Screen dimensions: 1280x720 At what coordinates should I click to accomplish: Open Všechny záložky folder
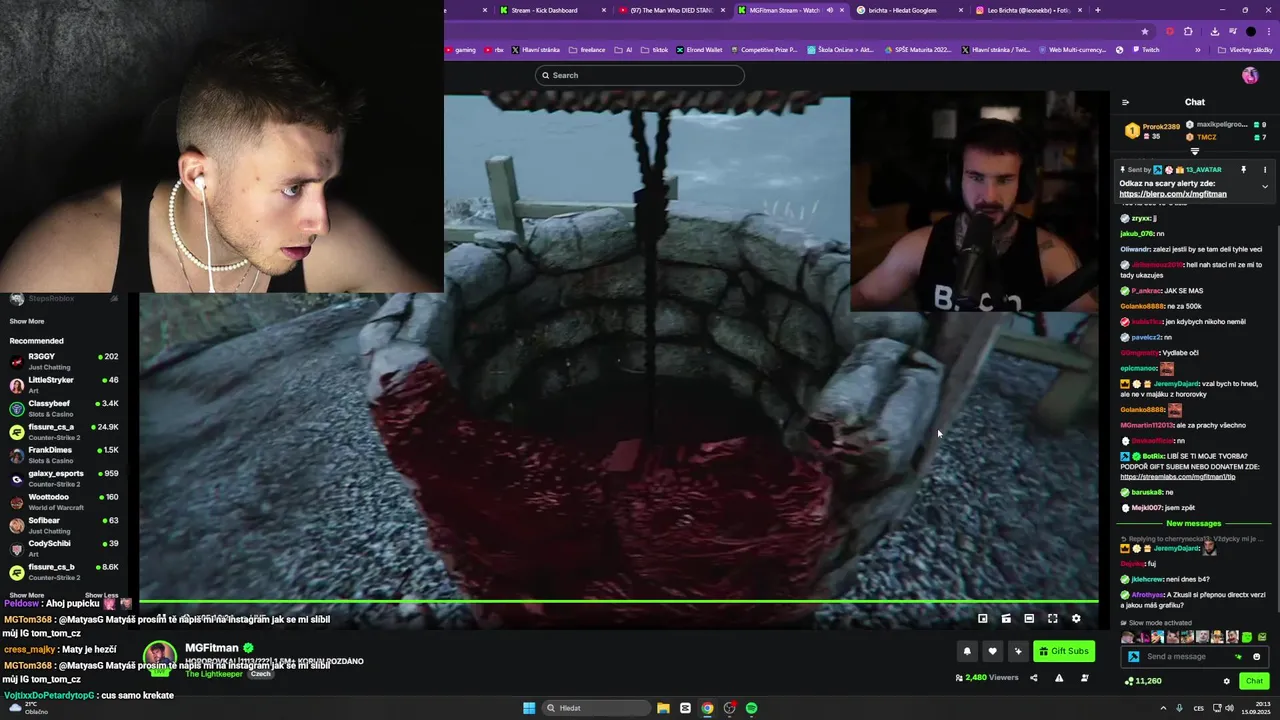1245,49
